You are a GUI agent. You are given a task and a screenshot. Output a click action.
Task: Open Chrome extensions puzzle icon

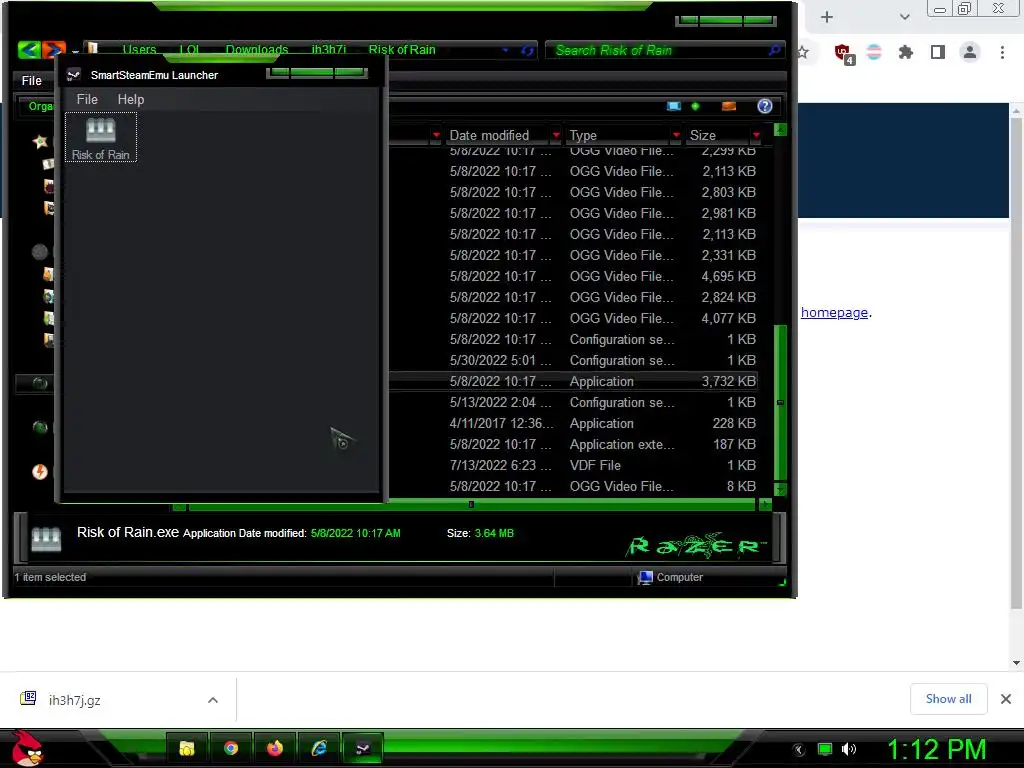point(906,52)
